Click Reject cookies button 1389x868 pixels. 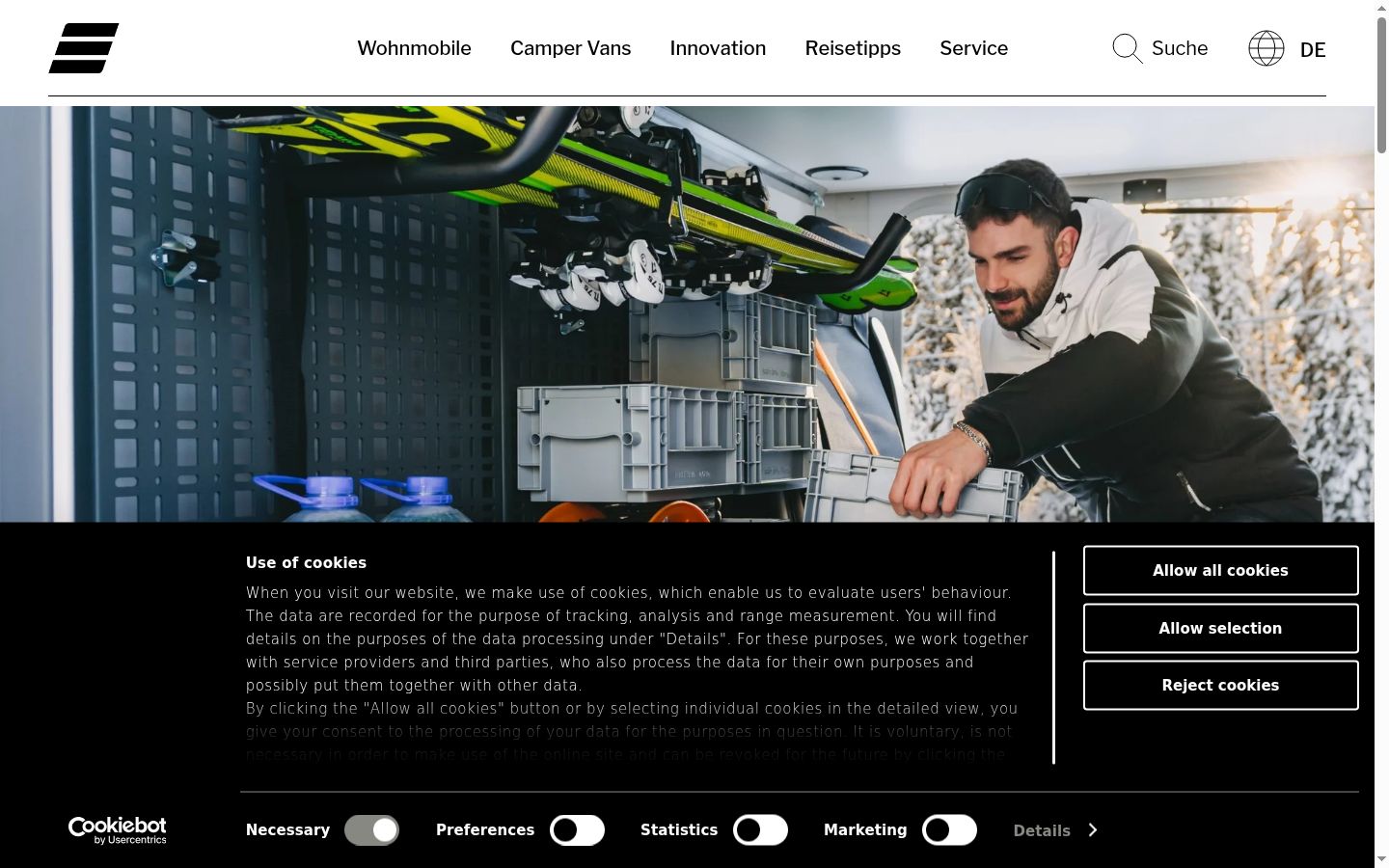point(1220,686)
